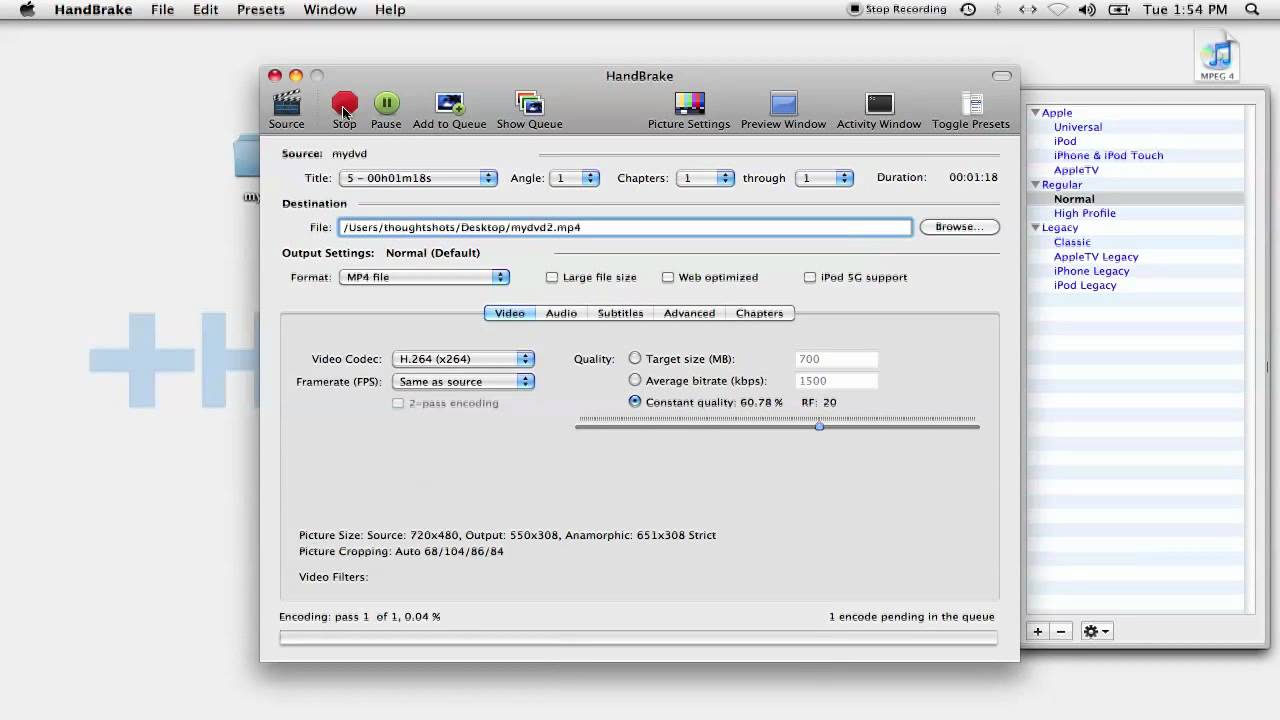The image size is (1280, 720).
Task: Click the '1 encode pending in the queue' status text
Action: tap(911, 617)
